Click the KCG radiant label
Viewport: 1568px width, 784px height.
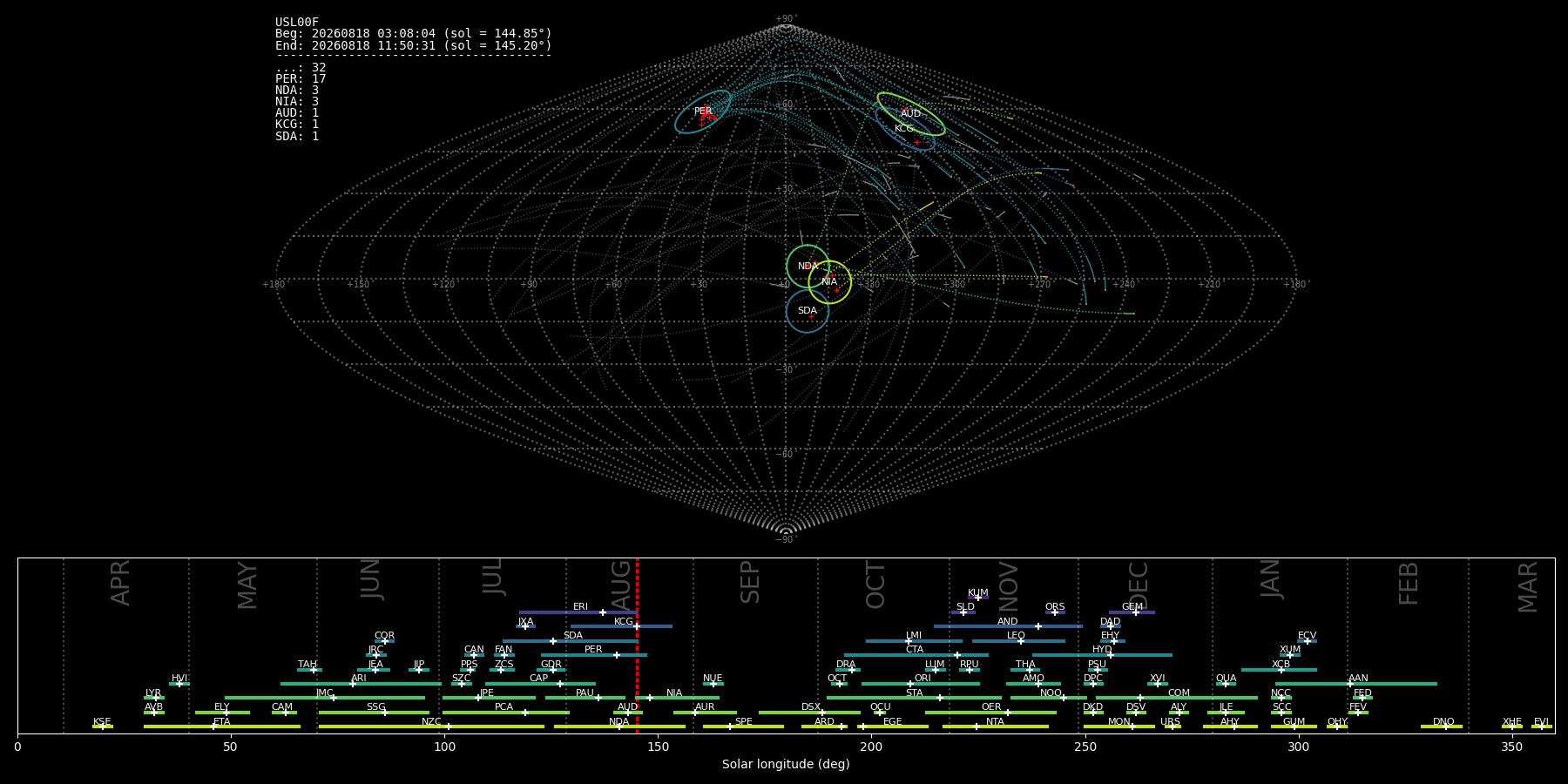coord(904,128)
